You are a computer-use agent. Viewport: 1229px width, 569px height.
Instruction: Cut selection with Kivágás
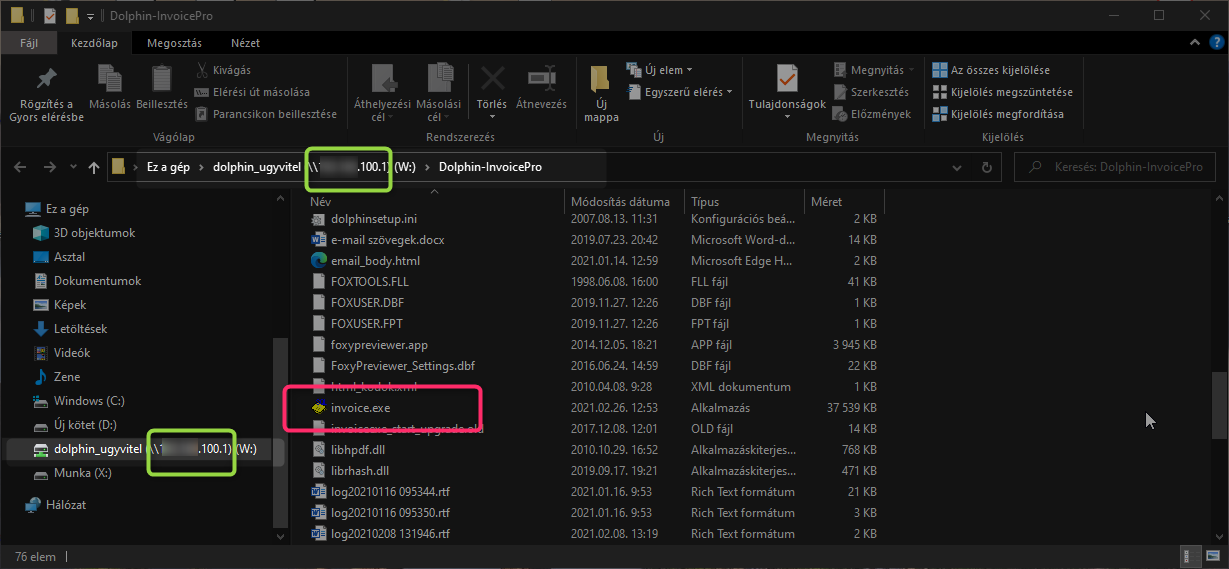[x=223, y=70]
